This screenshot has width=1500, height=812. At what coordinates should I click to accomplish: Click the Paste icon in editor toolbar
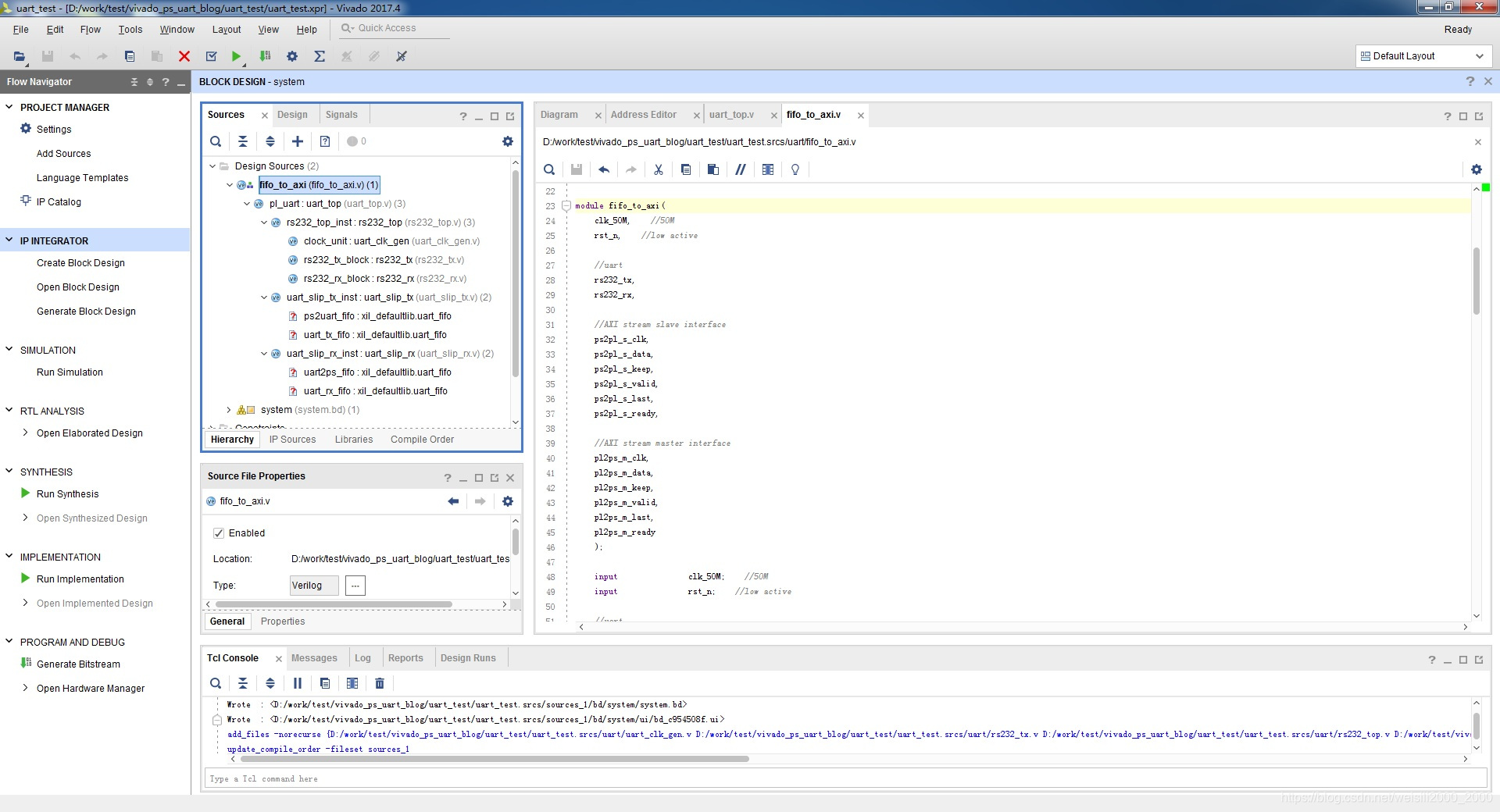pyautogui.click(x=713, y=169)
